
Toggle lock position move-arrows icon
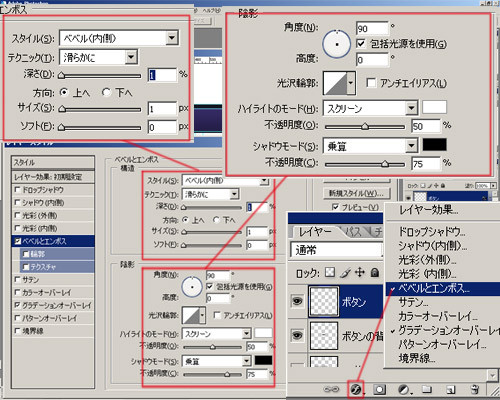click(360, 273)
